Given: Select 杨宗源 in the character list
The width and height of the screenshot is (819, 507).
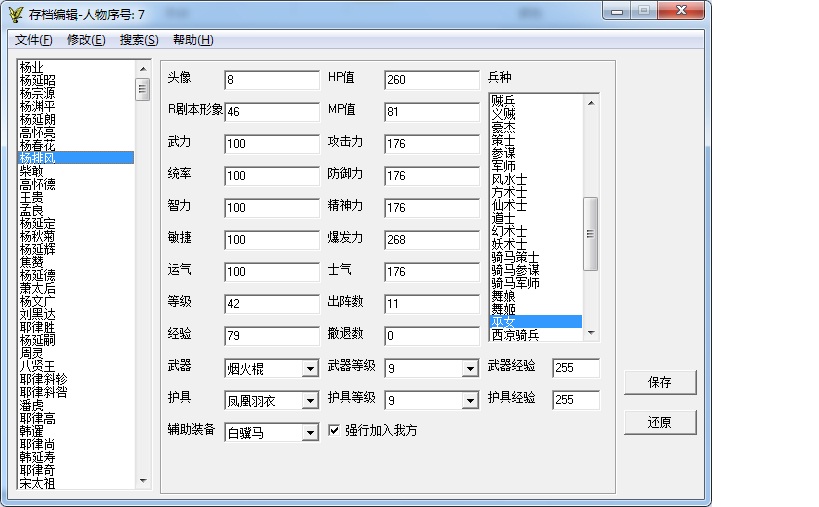Looking at the screenshot, I should (76, 93).
